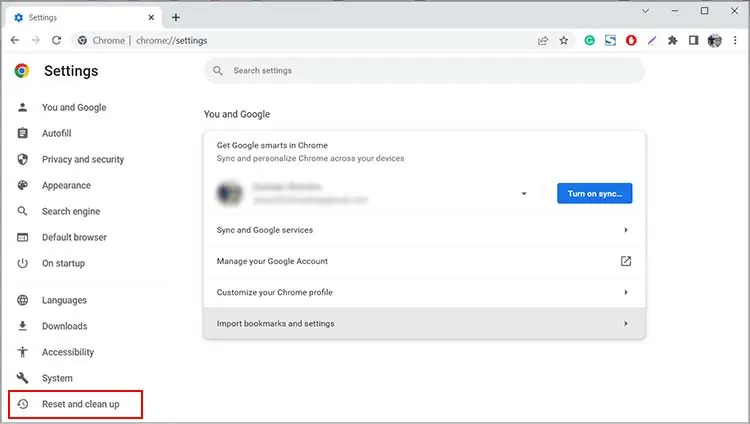Open the Extensions puzzle piece menu
750x424 pixels.
coord(673,41)
